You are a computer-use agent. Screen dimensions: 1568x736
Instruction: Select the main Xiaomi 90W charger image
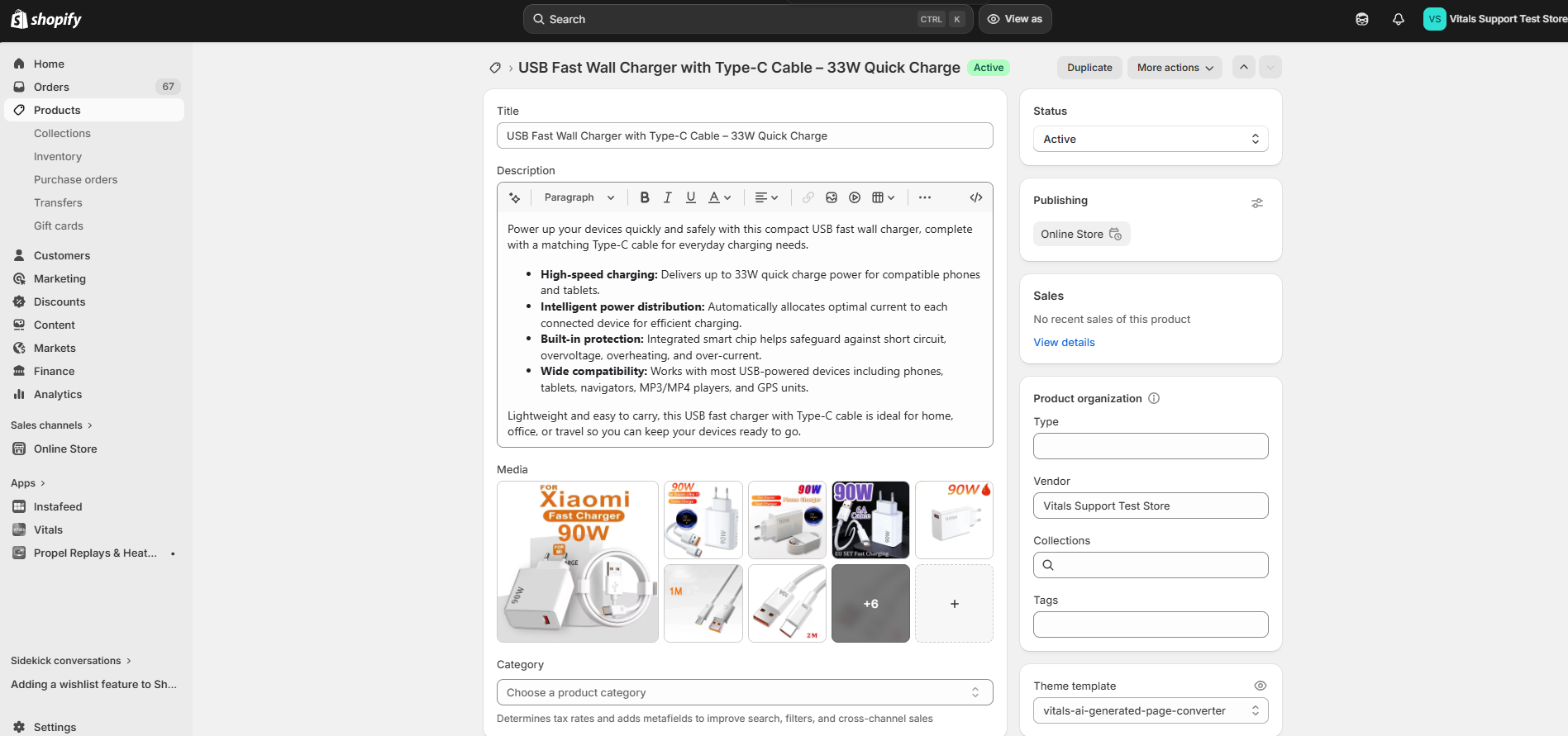578,562
